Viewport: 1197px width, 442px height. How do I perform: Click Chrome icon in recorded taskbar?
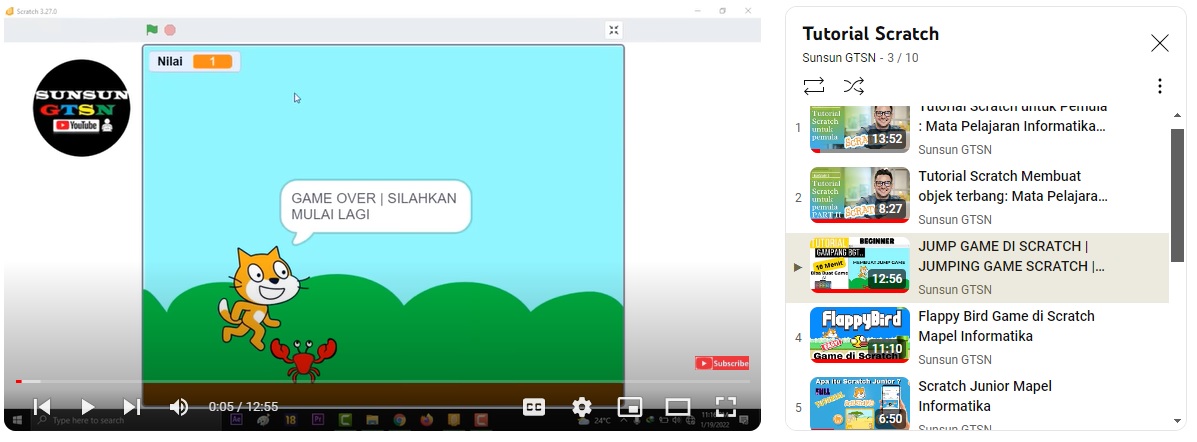click(x=399, y=419)
